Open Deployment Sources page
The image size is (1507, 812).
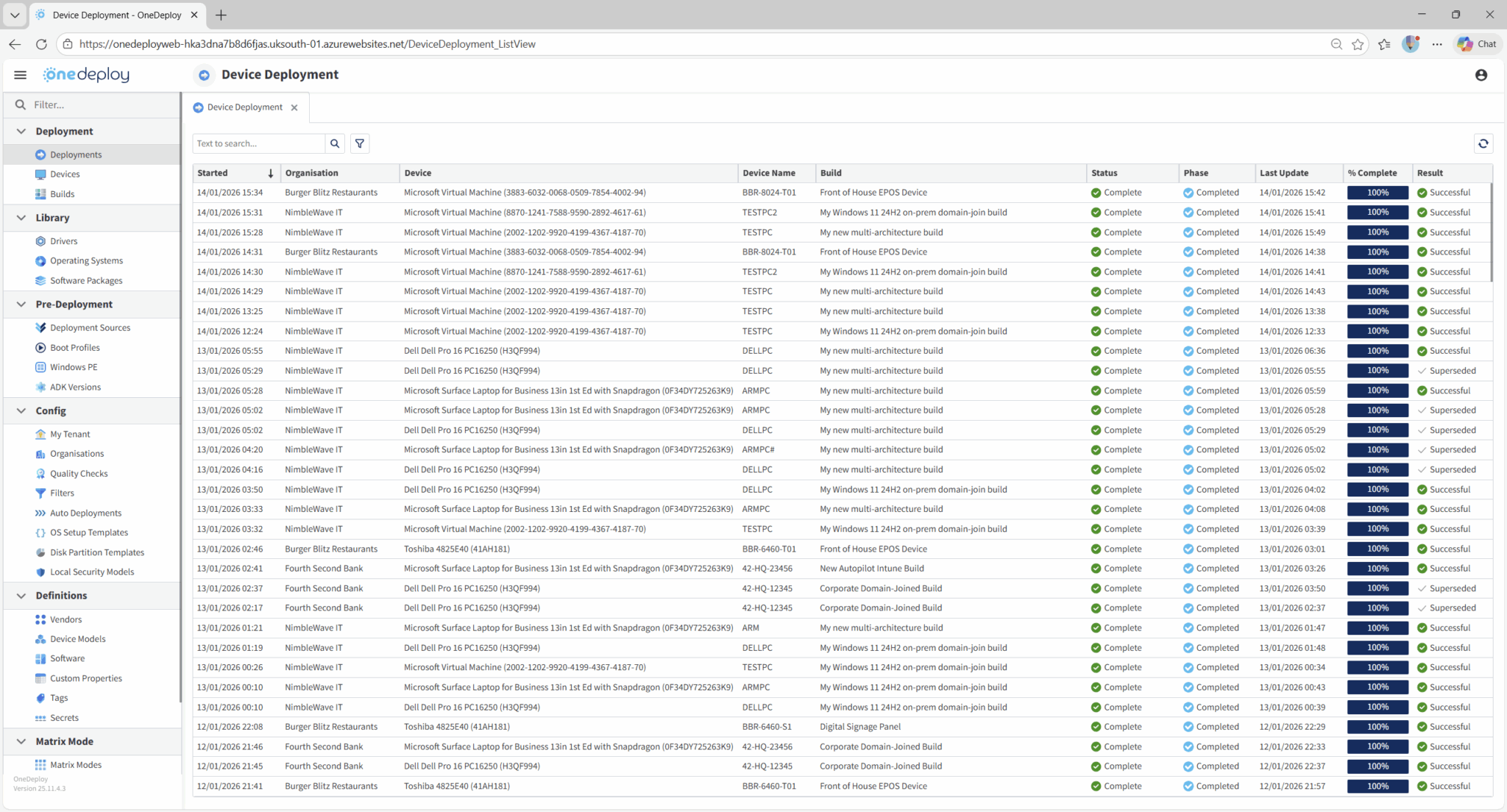(x=90, y=328)
